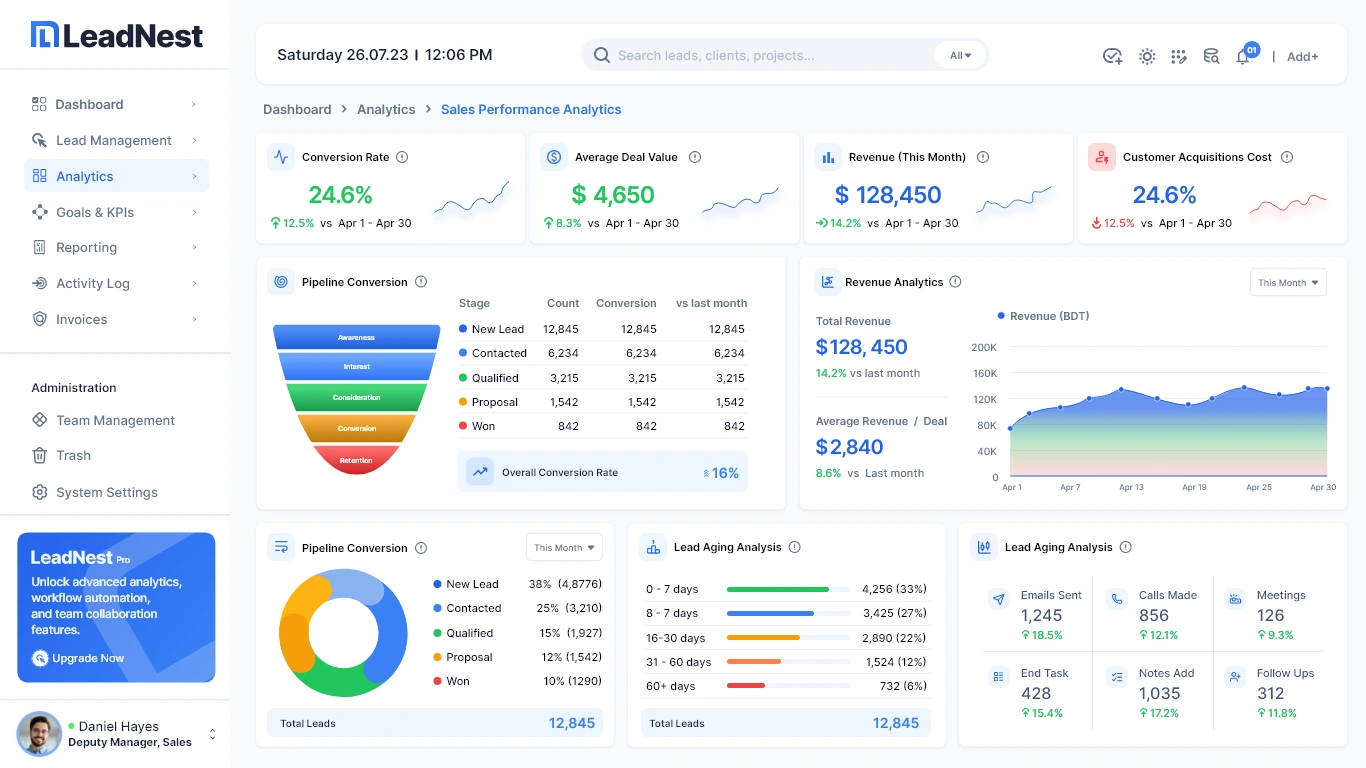Viewport: 1366px width, 768px height.
Task: Click the Customer Acquisitions Cost icon
Action: click(x=1102, y=157)
